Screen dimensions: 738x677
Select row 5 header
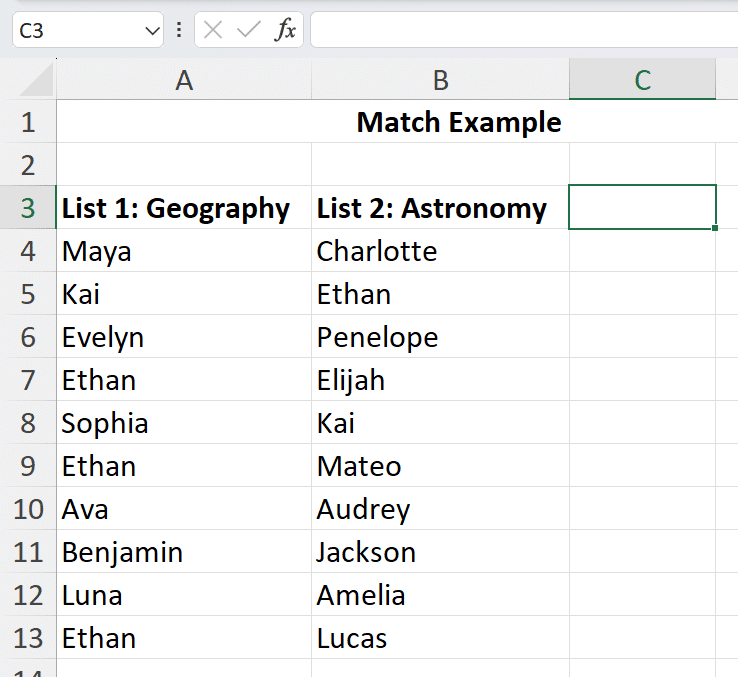coord(28,293)
